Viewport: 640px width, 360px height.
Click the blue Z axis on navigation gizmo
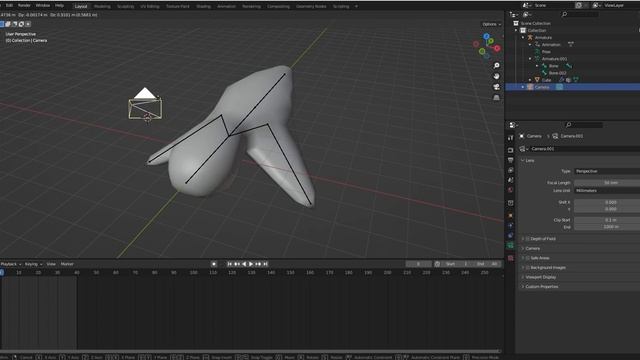click(x=486, y=37)
